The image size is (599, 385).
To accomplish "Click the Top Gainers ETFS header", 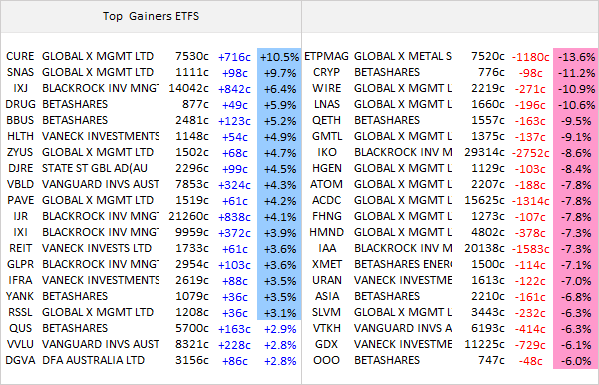I will click(151, 16).
